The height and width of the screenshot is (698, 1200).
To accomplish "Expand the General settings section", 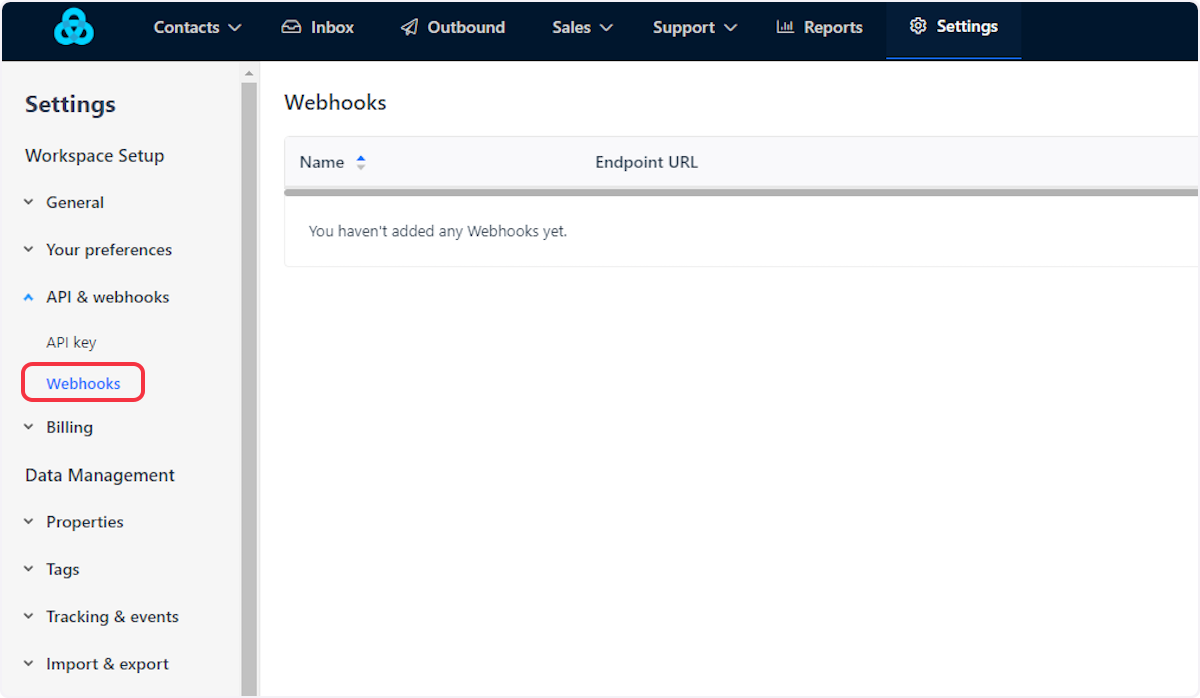I will pos(64,202).
